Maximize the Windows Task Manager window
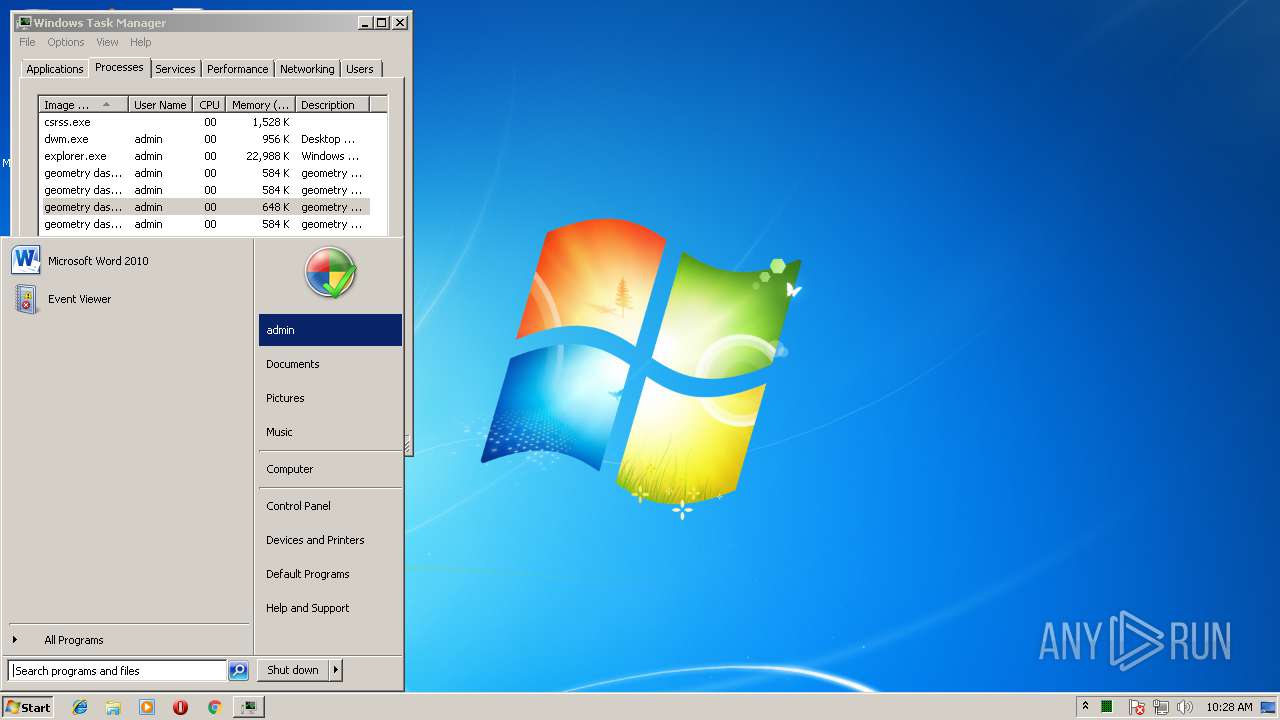 [x=382, y=22]
